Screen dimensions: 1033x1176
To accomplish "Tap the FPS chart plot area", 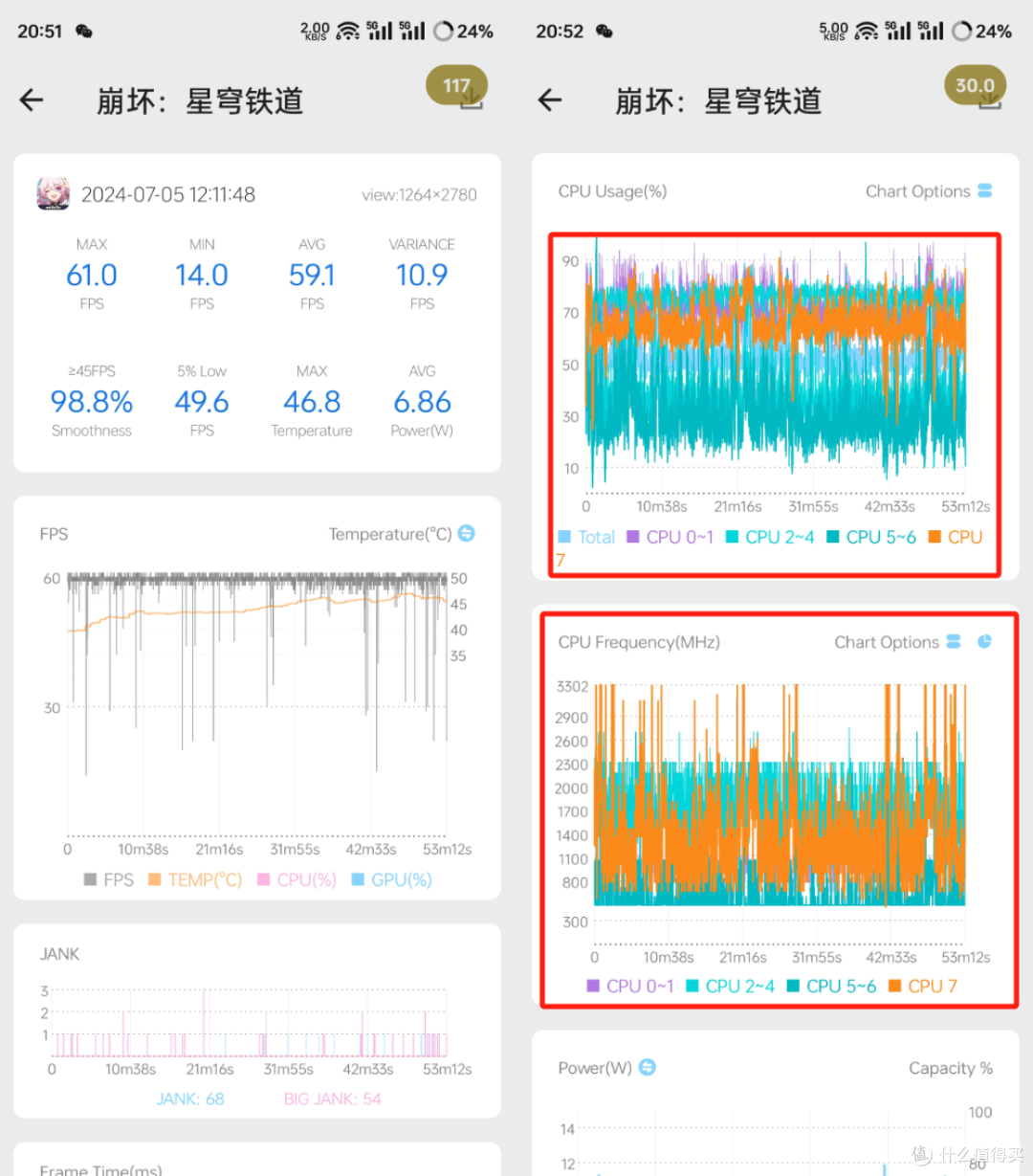I will click(256, 704).
